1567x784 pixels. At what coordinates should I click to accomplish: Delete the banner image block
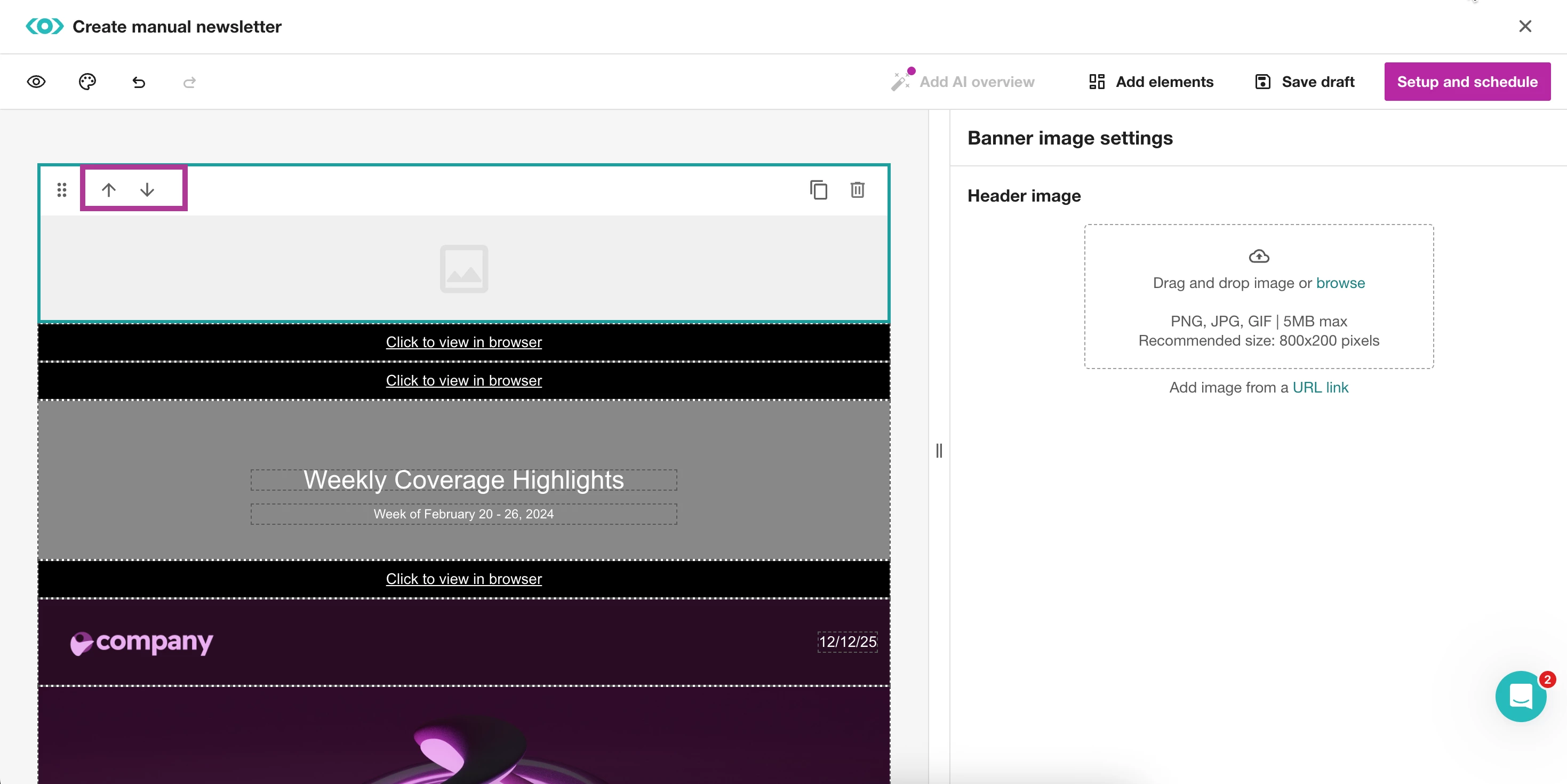(x=857, y=190)
